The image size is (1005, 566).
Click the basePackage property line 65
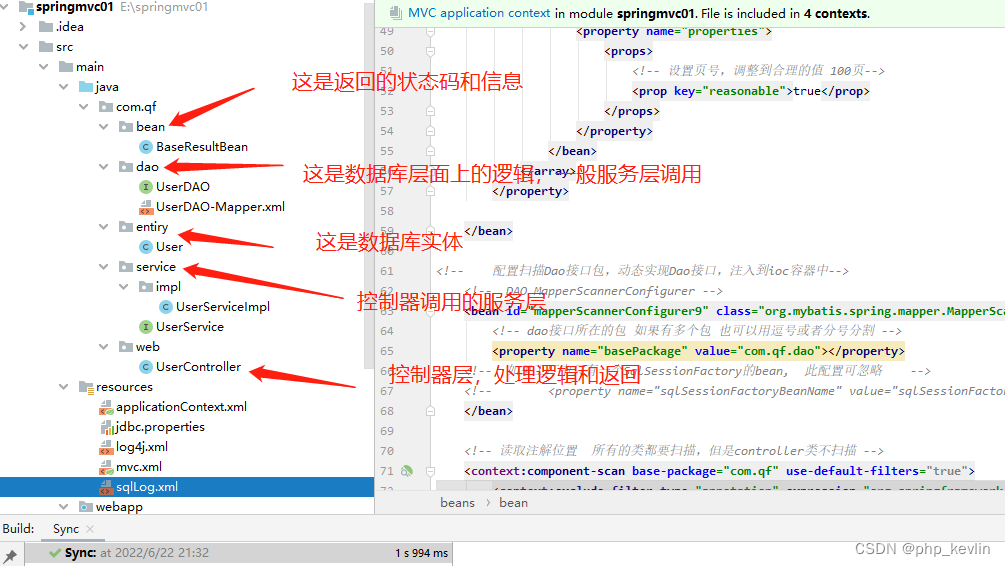[698, 351]
